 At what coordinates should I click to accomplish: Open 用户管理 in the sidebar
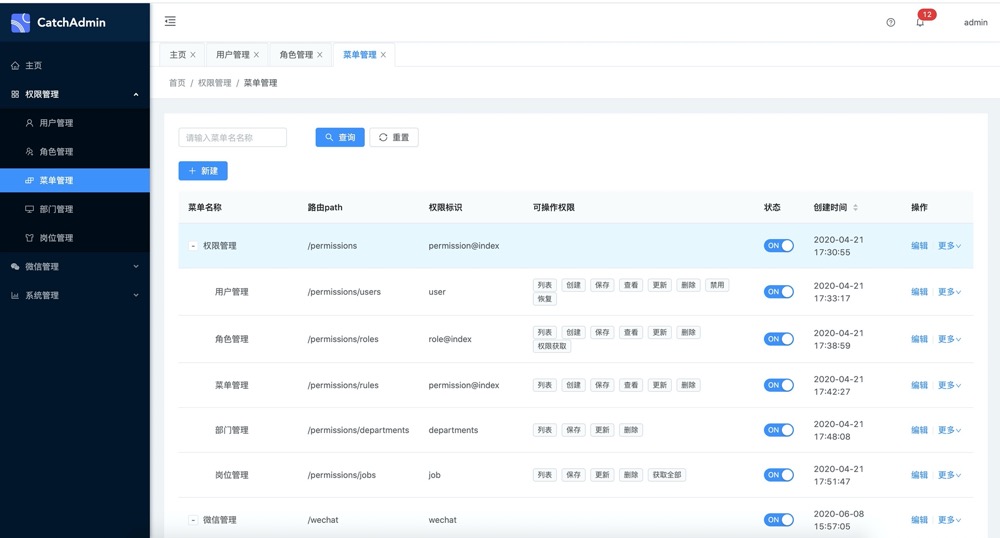(x=75, y=123)
